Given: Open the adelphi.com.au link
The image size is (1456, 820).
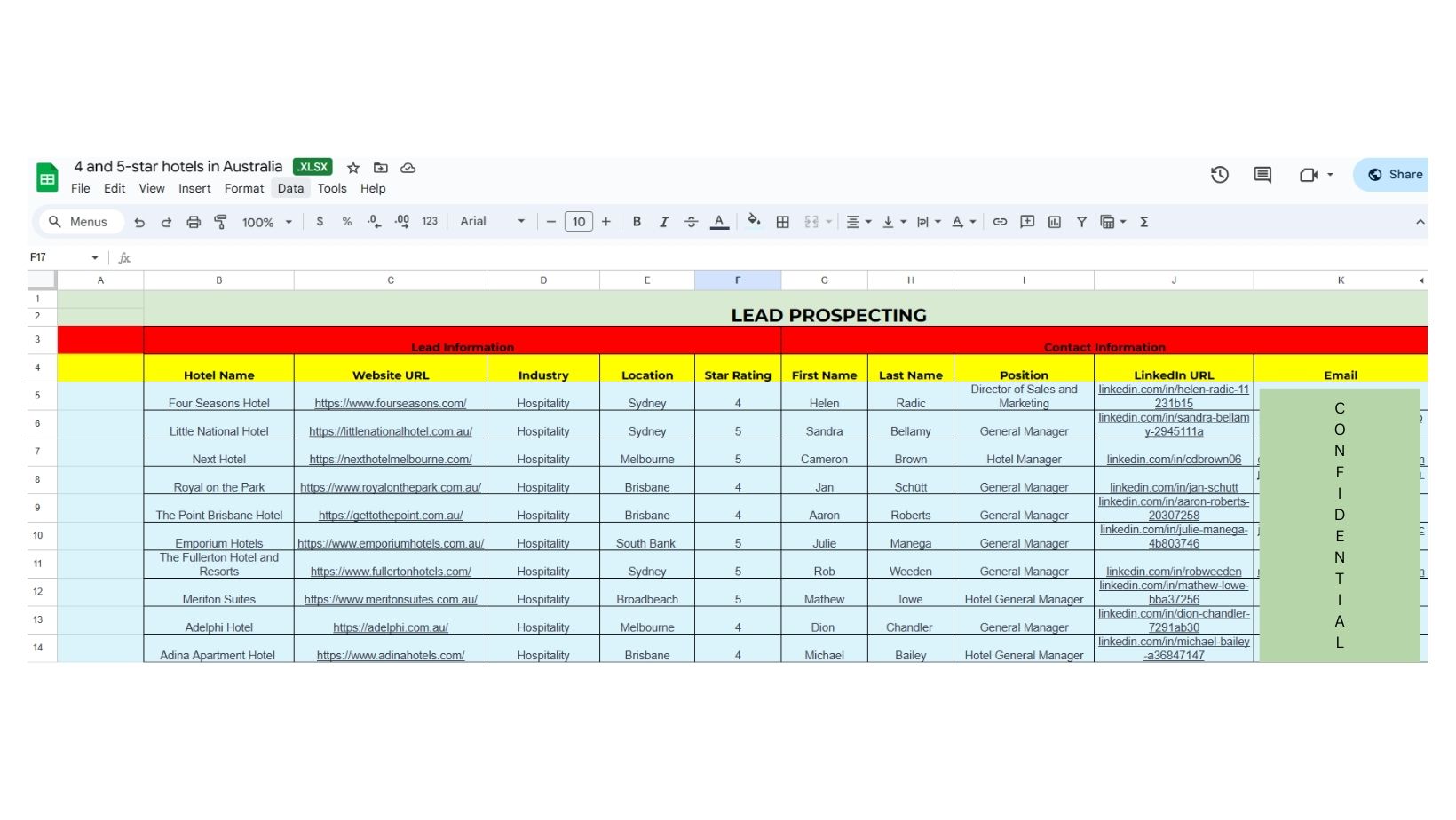Looking at the screenshot, I should 391,627.
